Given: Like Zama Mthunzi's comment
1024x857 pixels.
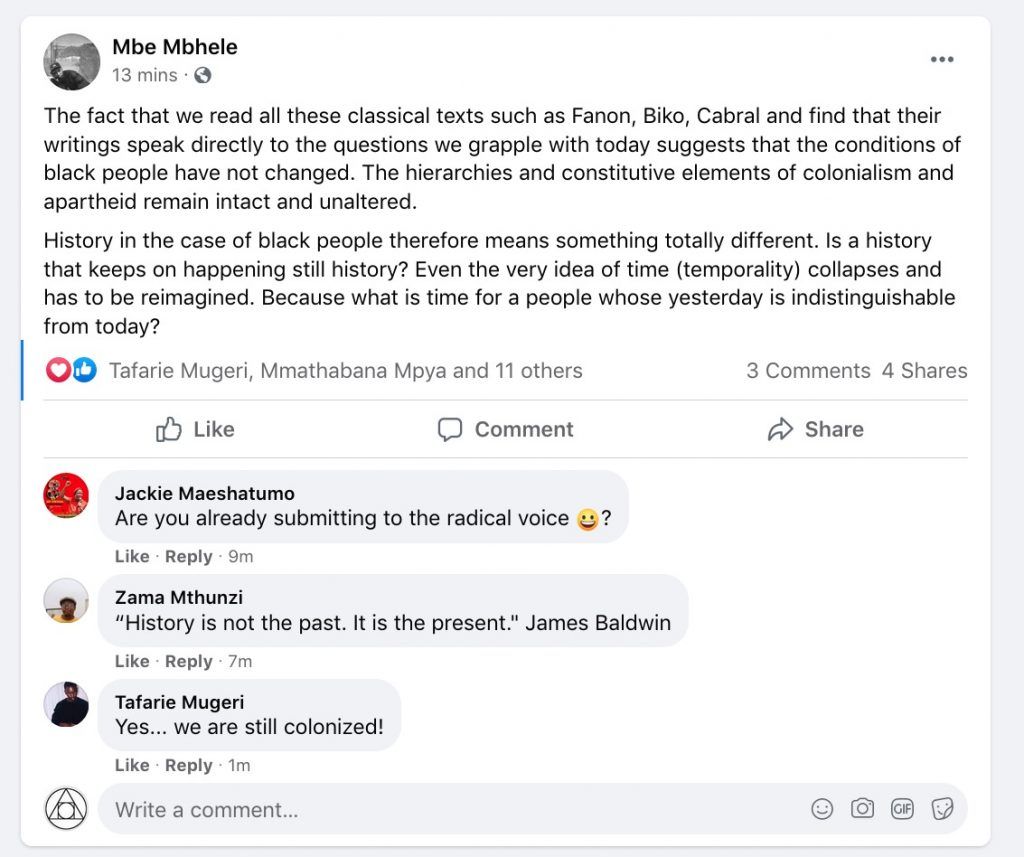Looking at the screenshot, I should [131, 661].
